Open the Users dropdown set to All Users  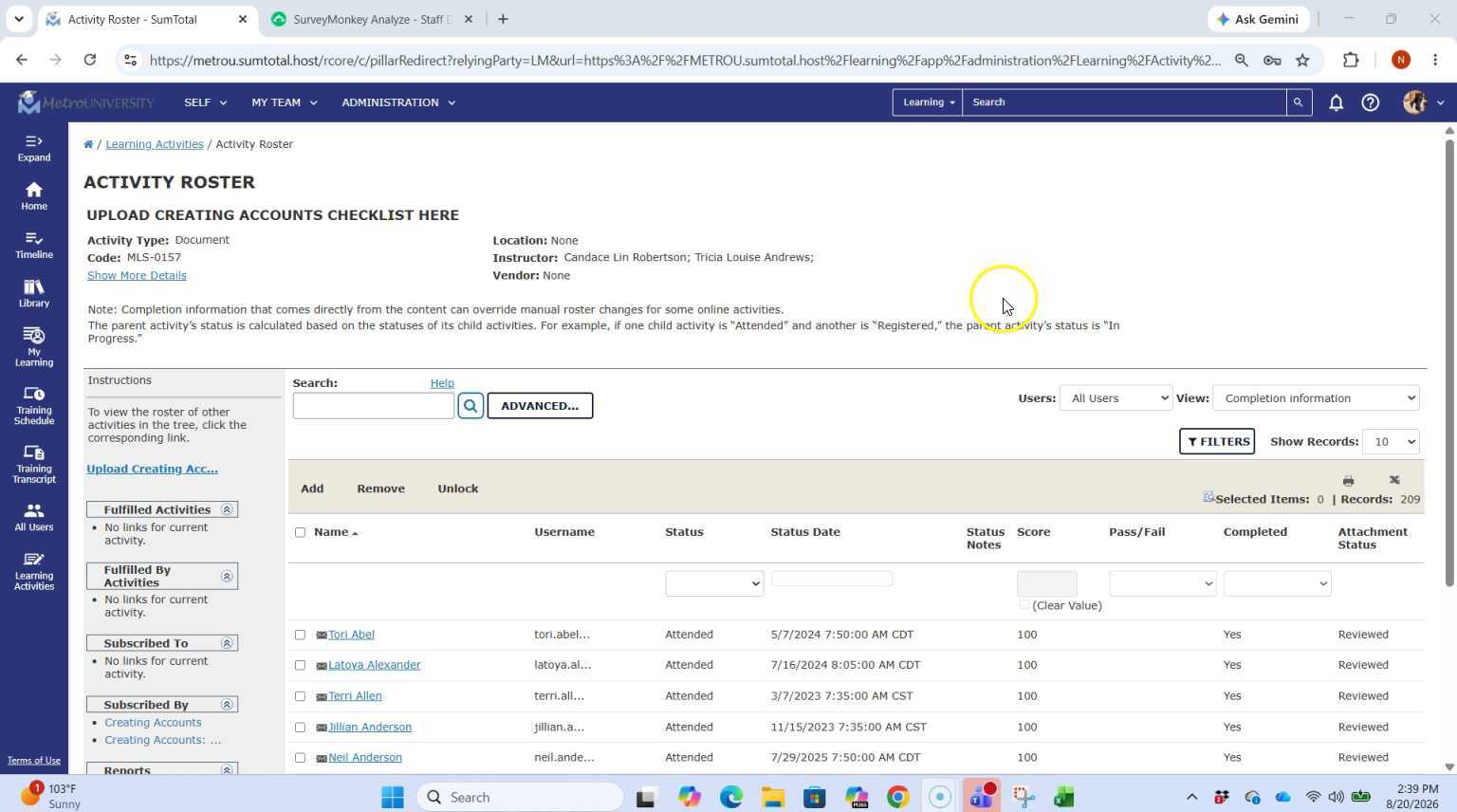1116,398
